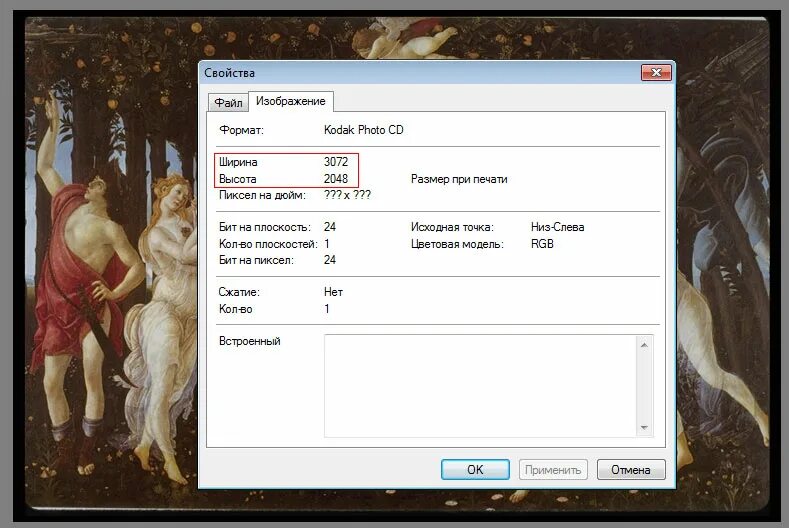
Task: Select the Изображение tab
Action: point(291,101)
